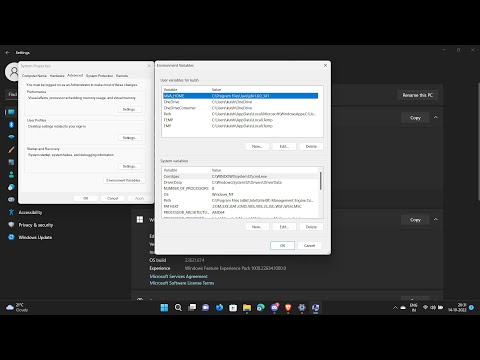Select JAVA_HOME row in user variables
Viewport: 480px width, 360px height.
coord(240,96)
